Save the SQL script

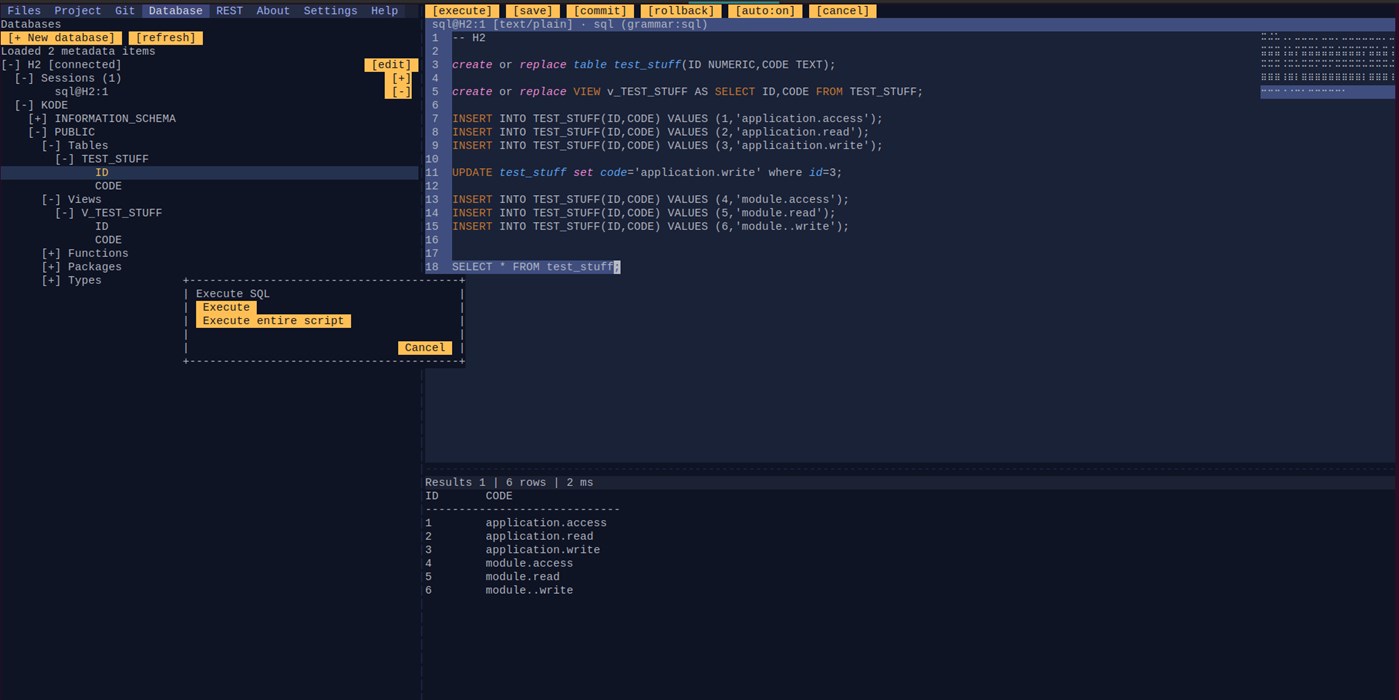pos(533,11)
